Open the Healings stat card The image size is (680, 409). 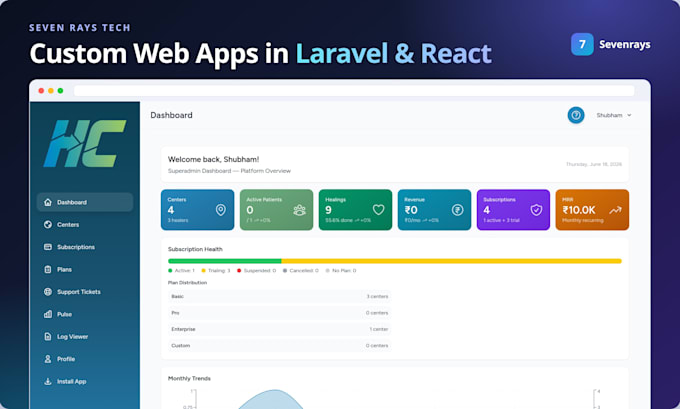point(355,210)
